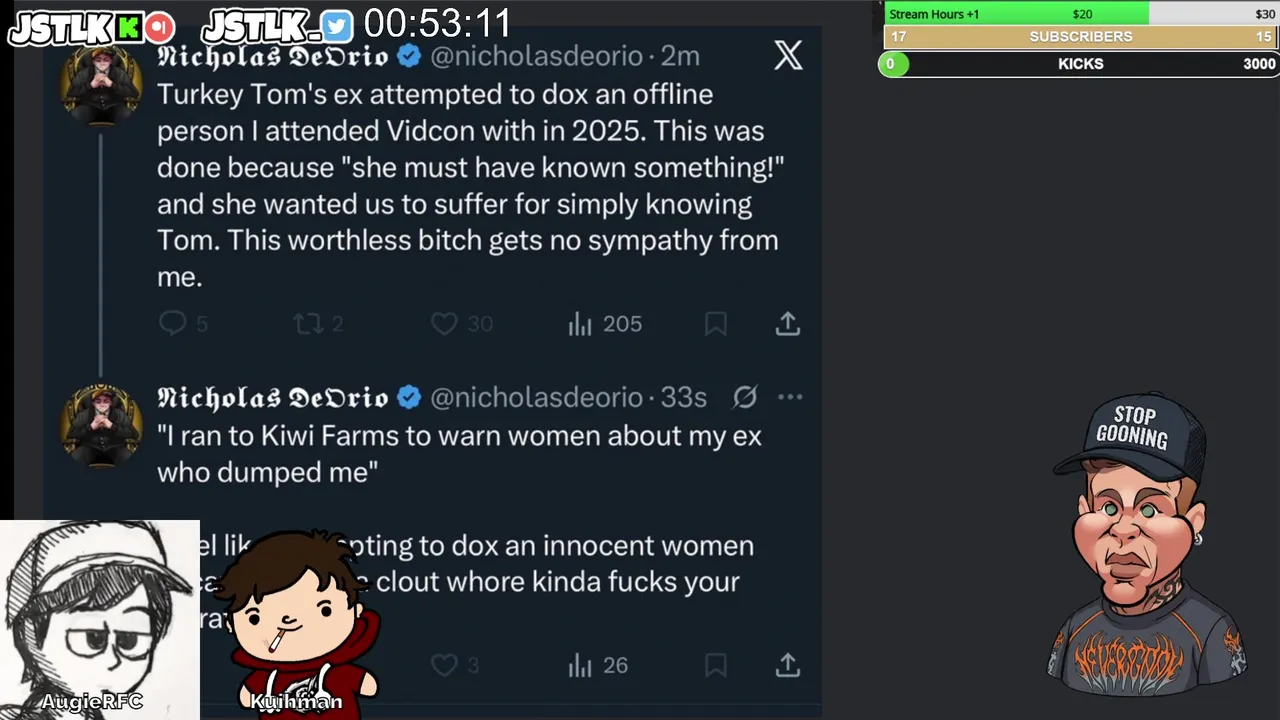
Task: Open view analytics showing 205 views
Action: click(581, 323)
